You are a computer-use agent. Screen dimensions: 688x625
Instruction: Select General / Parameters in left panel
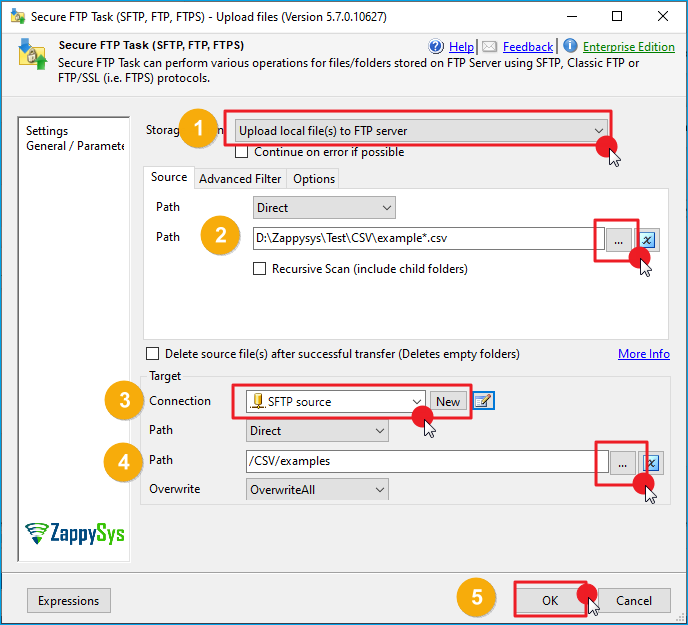[75, 146]
